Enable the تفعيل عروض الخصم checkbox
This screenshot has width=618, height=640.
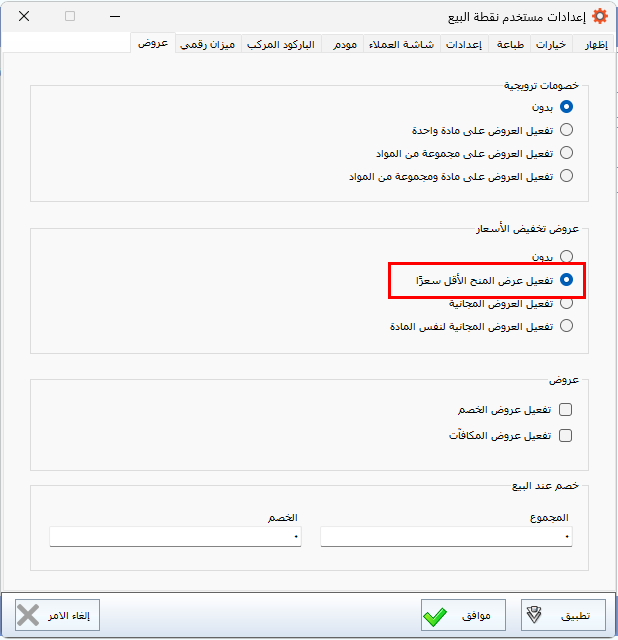click(566, 409)
